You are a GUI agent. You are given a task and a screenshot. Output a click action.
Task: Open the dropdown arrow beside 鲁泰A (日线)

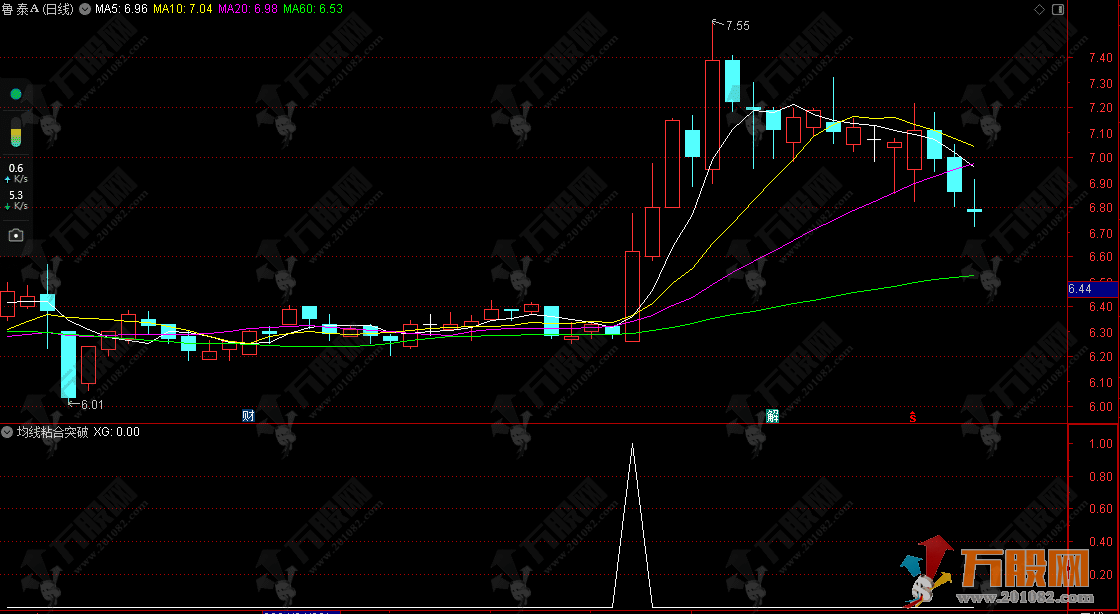click(86, 9)
